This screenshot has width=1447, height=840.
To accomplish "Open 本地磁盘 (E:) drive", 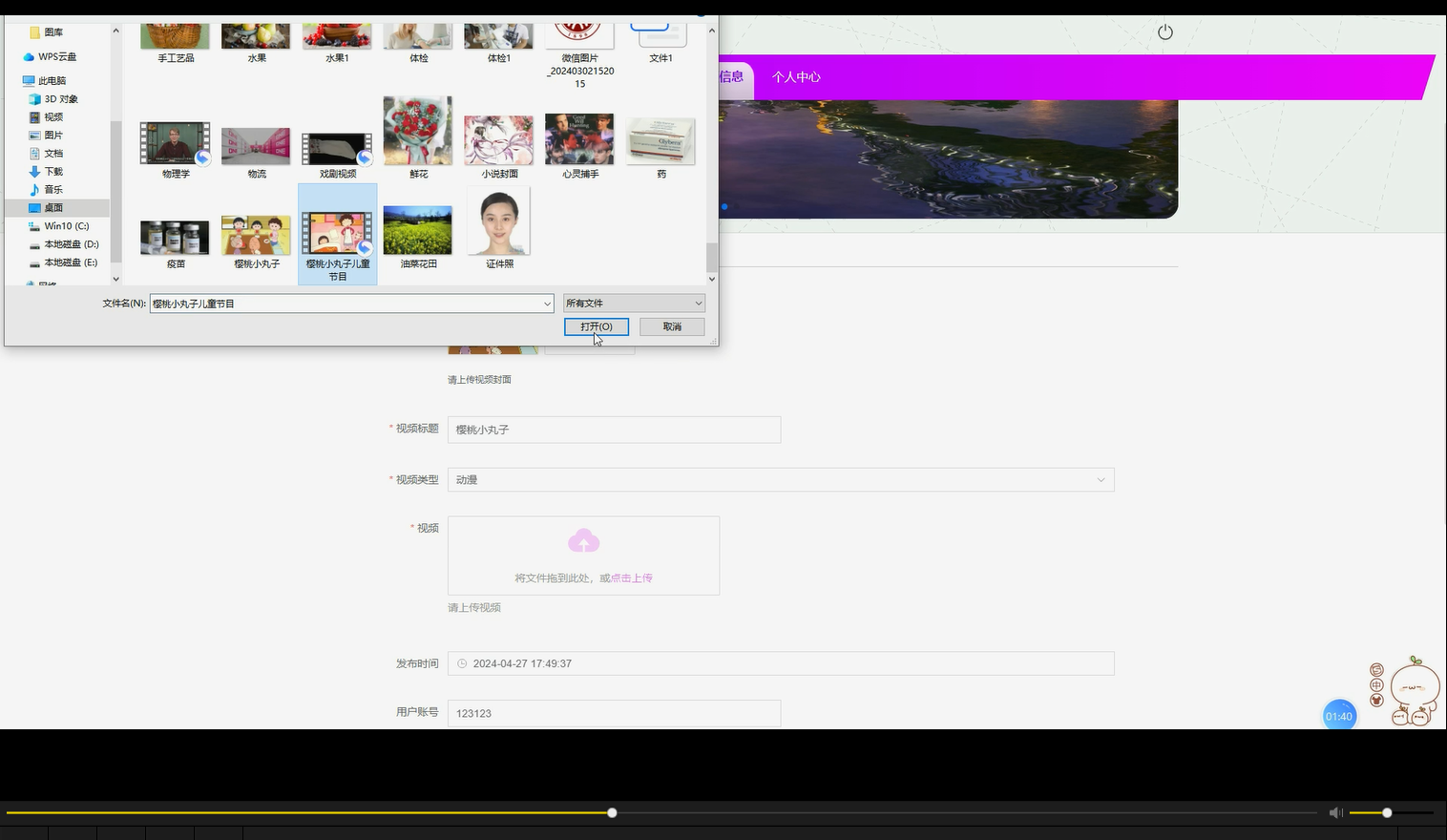I will 64,262.
